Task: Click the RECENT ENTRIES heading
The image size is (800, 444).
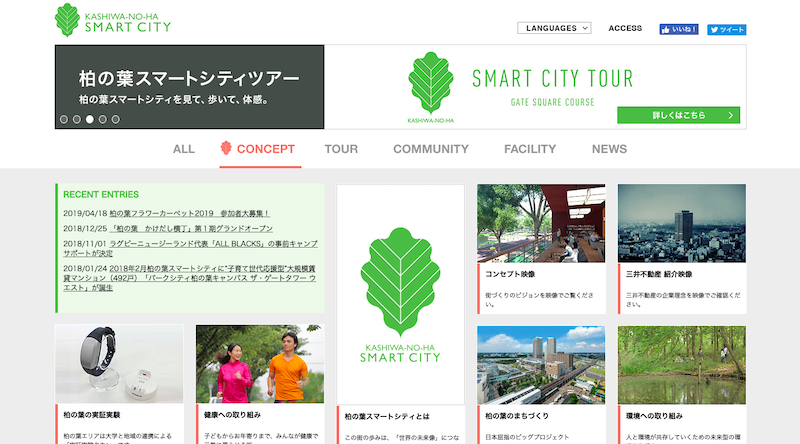Action: (101, 194)
